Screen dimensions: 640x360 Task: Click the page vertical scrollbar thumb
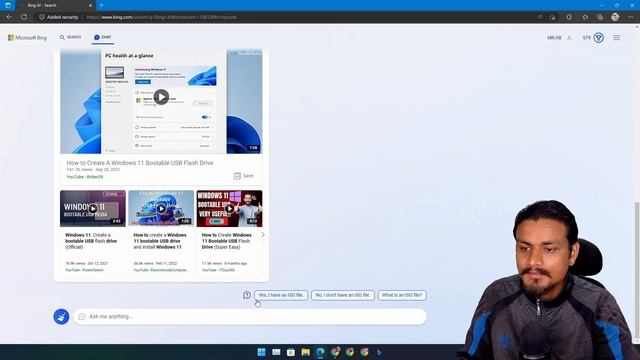coord(637,269)
